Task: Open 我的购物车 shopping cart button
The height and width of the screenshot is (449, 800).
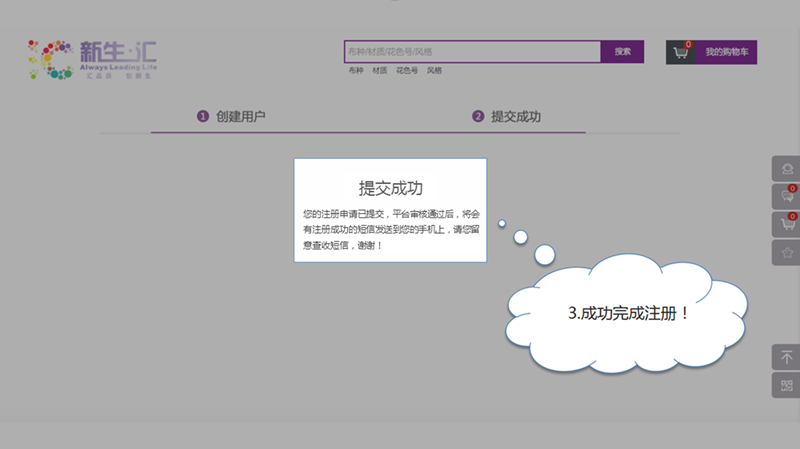Action: pyautogui.click(x=727, y=52)
